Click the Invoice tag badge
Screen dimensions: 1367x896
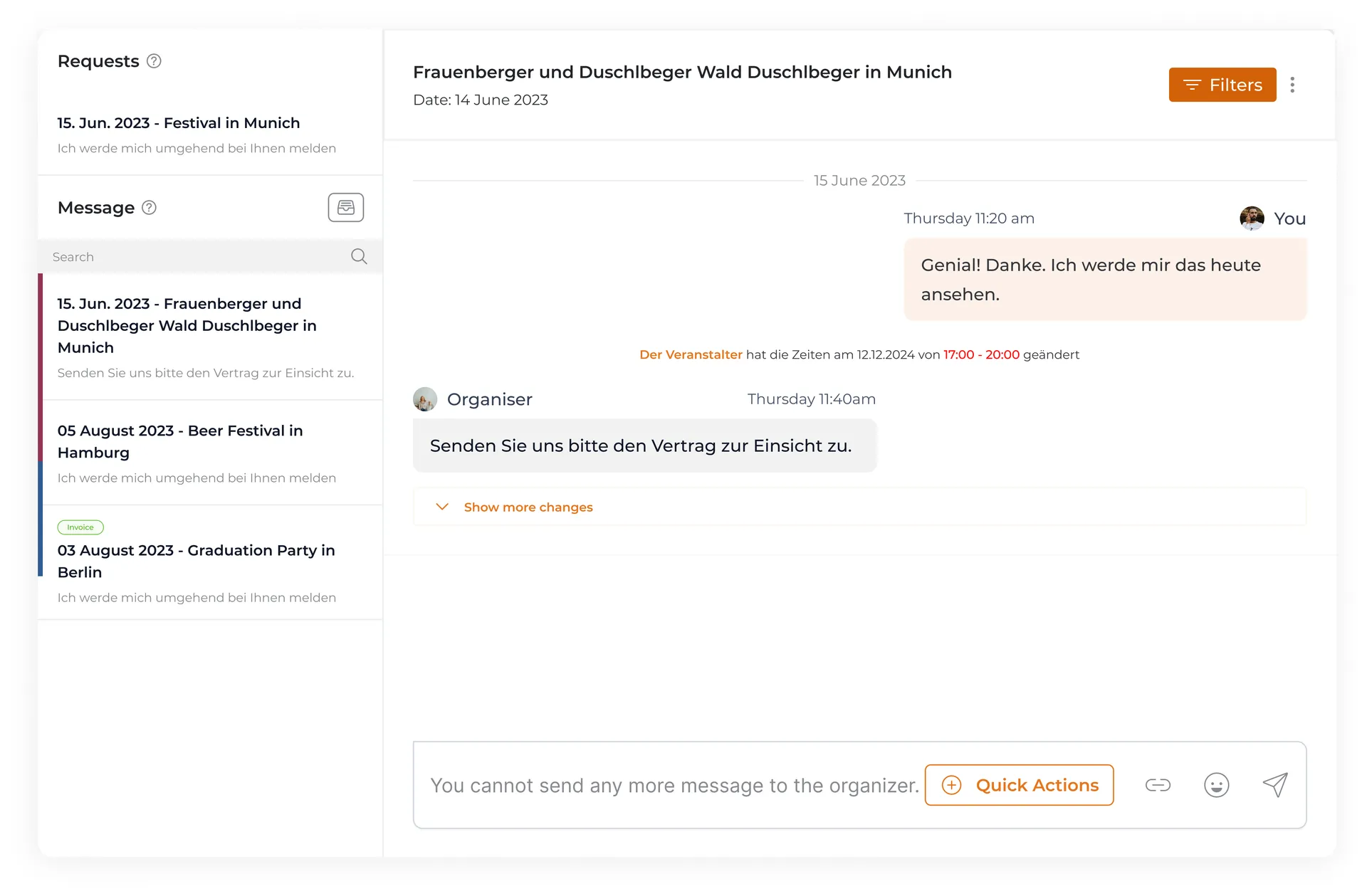(80, 527)
